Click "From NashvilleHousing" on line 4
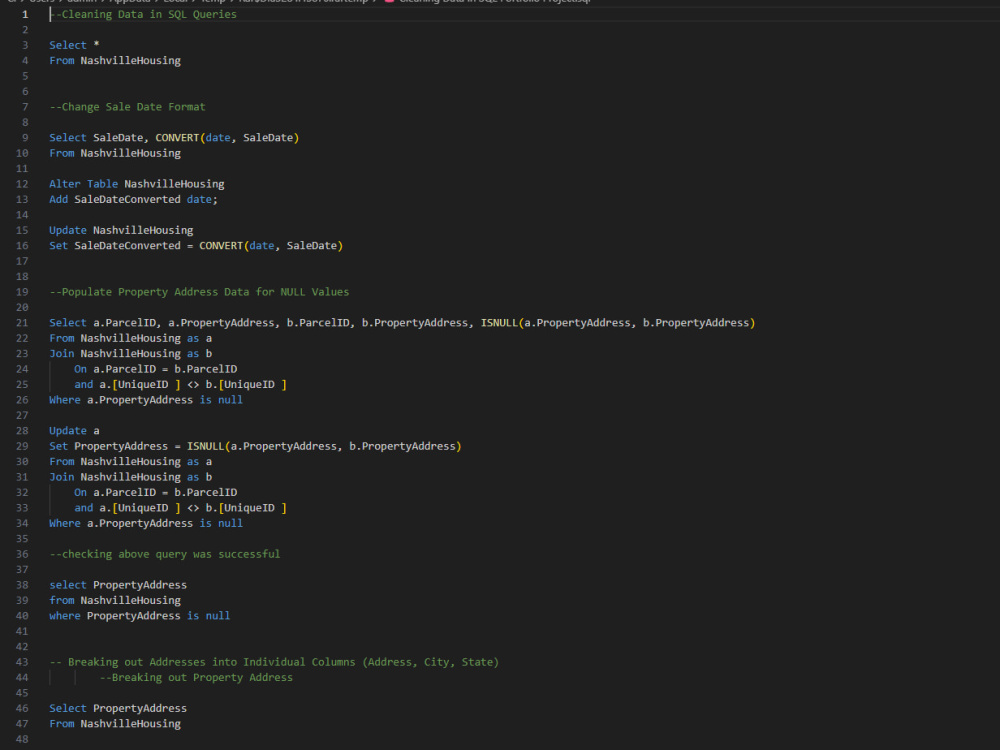Viewport: 1000px width, 750px height. point(115,61)
